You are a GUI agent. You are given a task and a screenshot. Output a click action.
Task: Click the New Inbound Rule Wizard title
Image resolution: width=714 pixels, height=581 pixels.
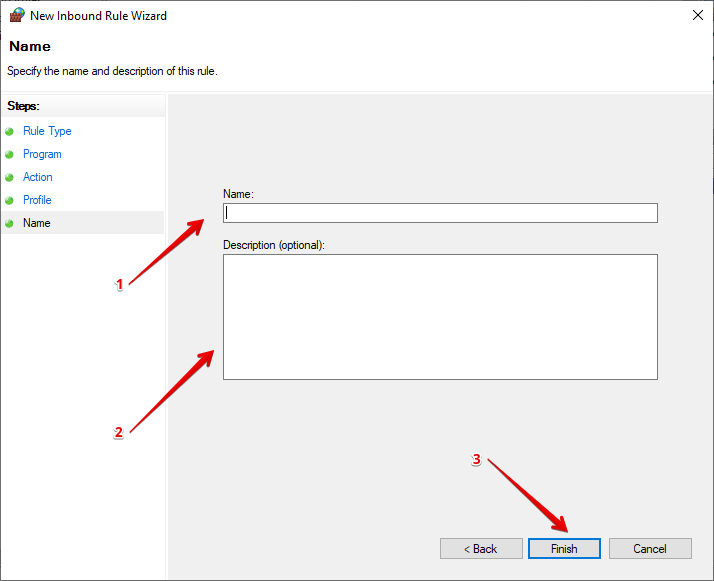(98, 15)
